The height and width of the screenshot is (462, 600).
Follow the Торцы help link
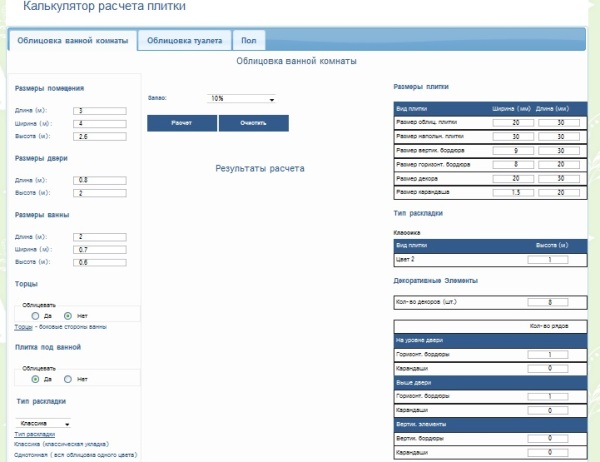point(24,327)
